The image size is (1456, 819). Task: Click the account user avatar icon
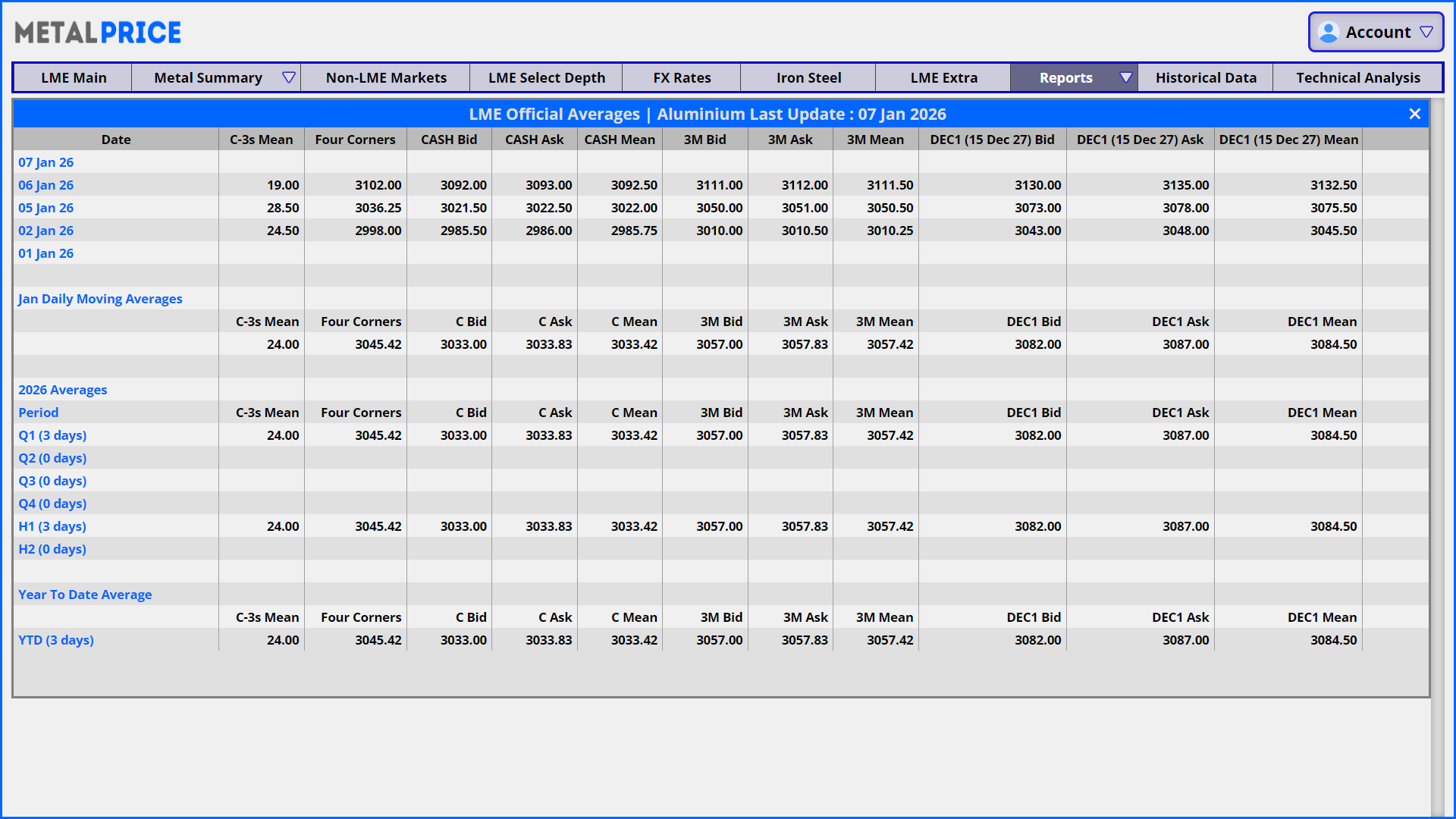click(x=1328, y=33)
